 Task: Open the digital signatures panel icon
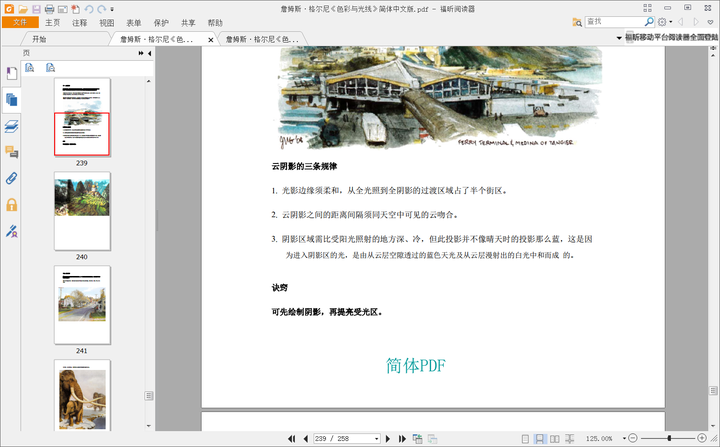11,231
